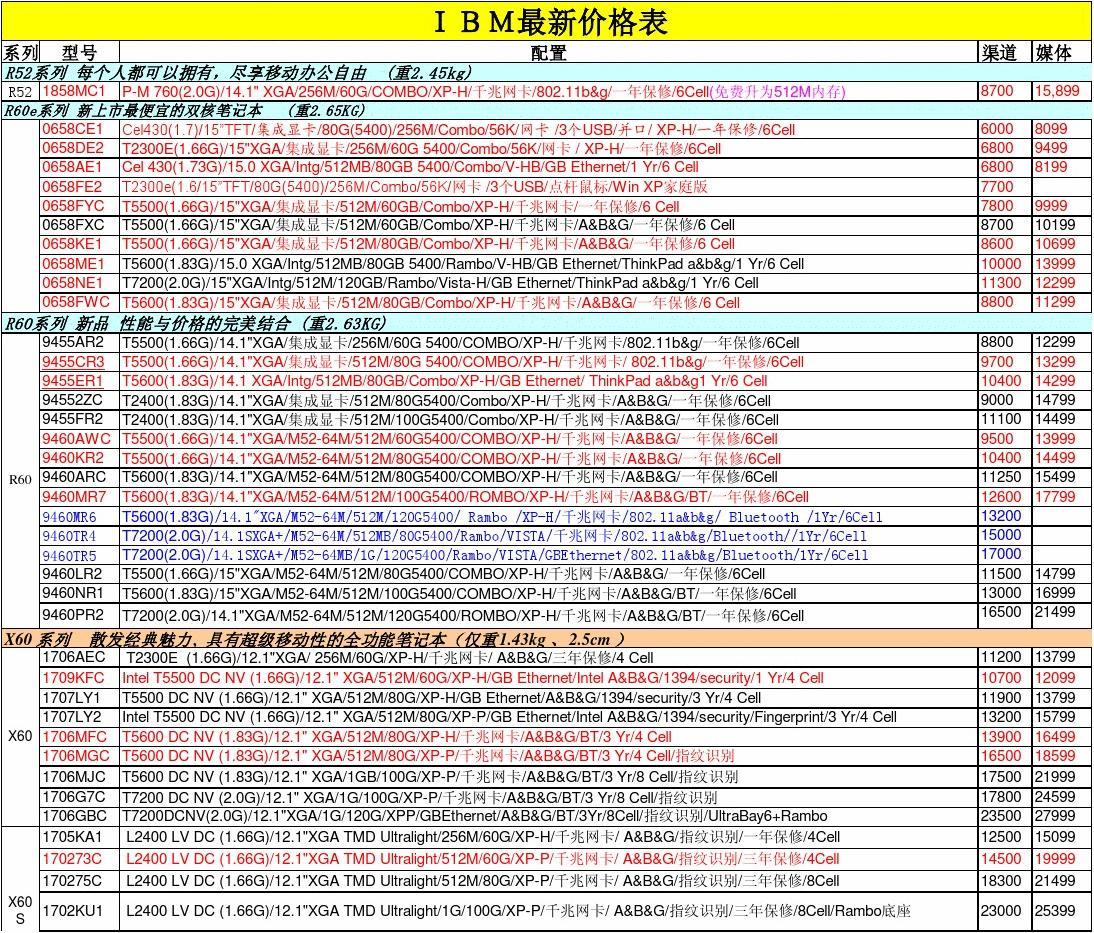
Task: Select the 系列 column header
Action: (x=21, y=52)
